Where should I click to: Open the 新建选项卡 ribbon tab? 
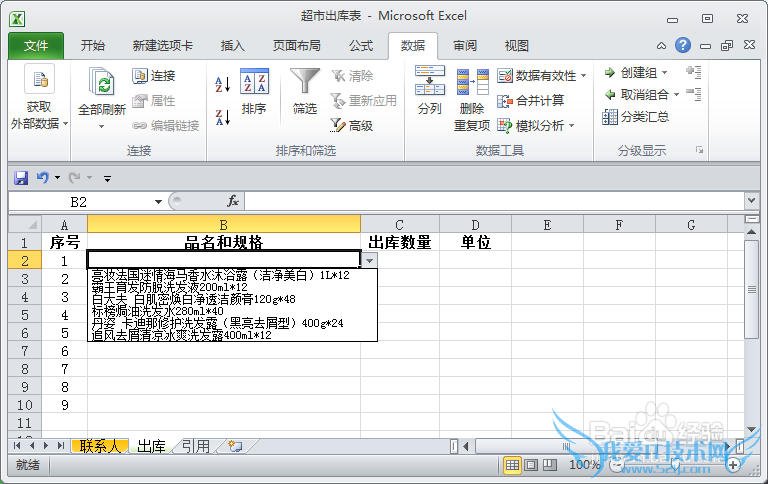pyautogui.click(x=163, y=46)
